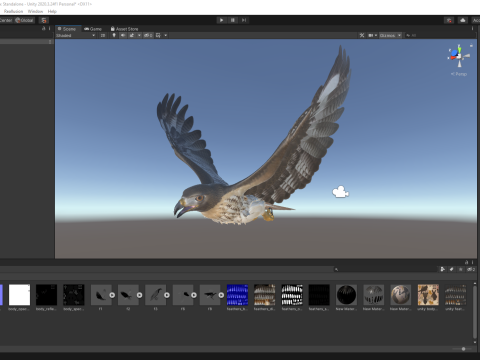Open the Gizmos dropdown

pos(390,35)
